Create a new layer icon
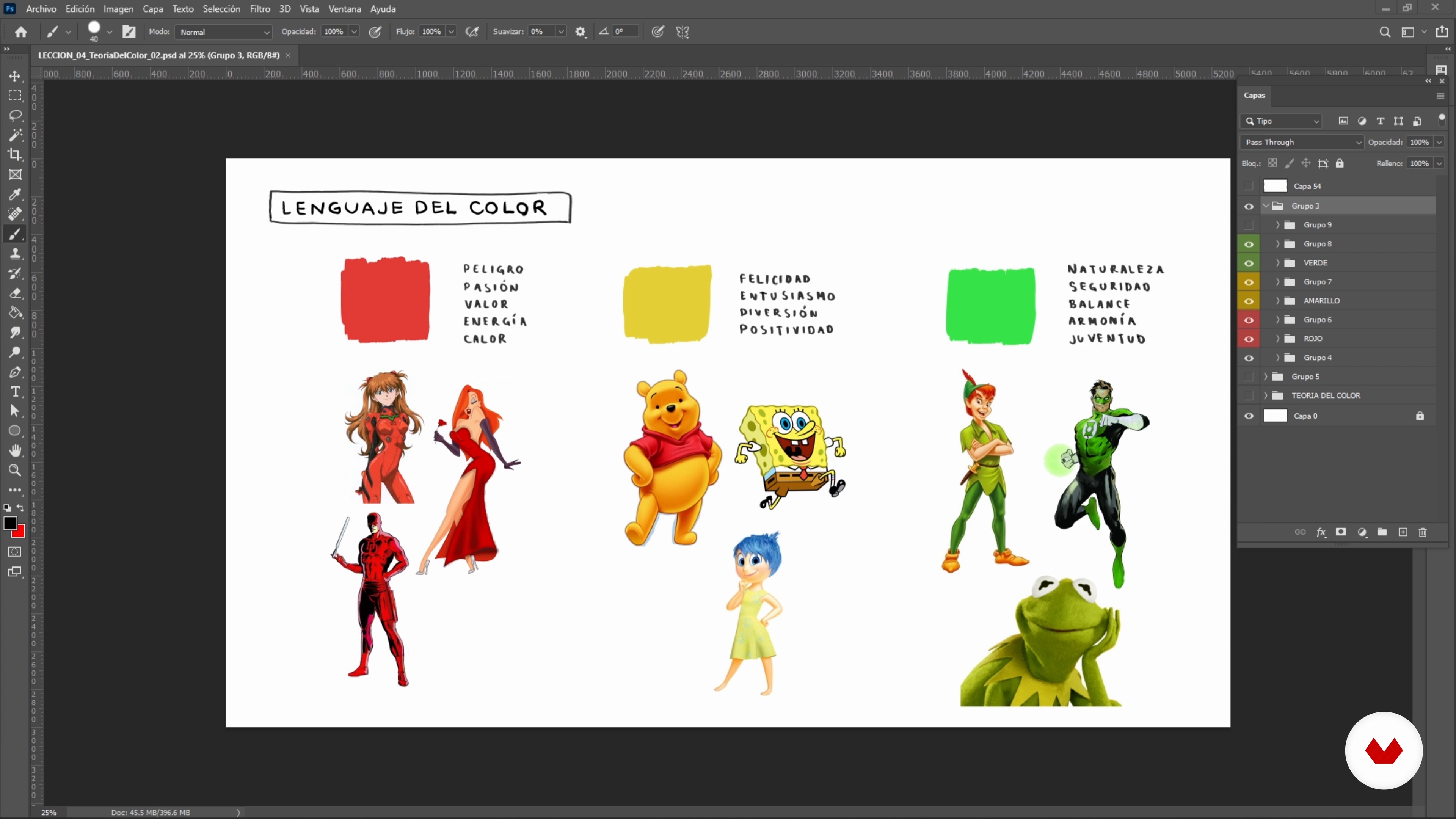 click(1403, 532)
